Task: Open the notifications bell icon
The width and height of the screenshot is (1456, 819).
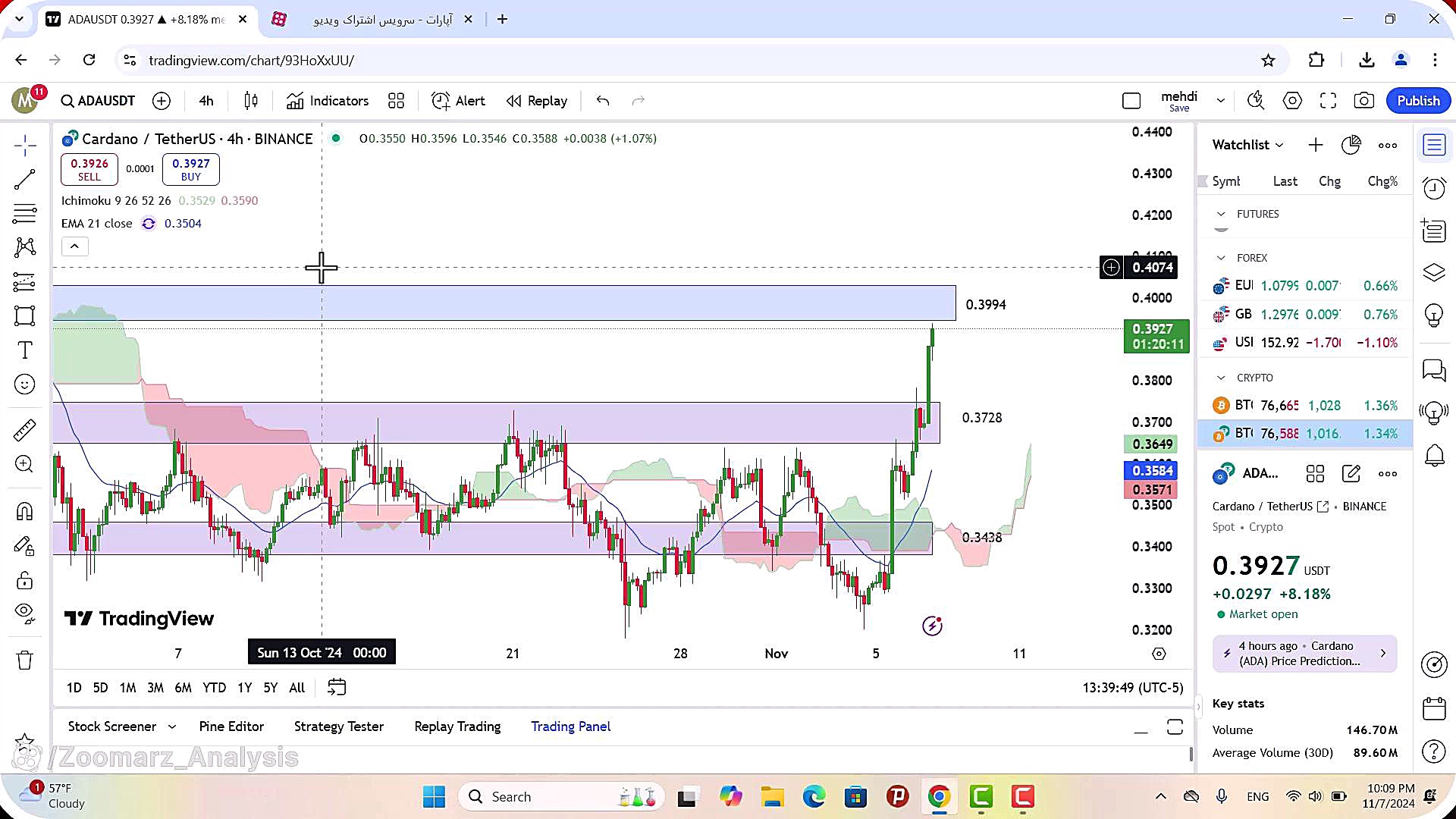Action: [1434, 455]
